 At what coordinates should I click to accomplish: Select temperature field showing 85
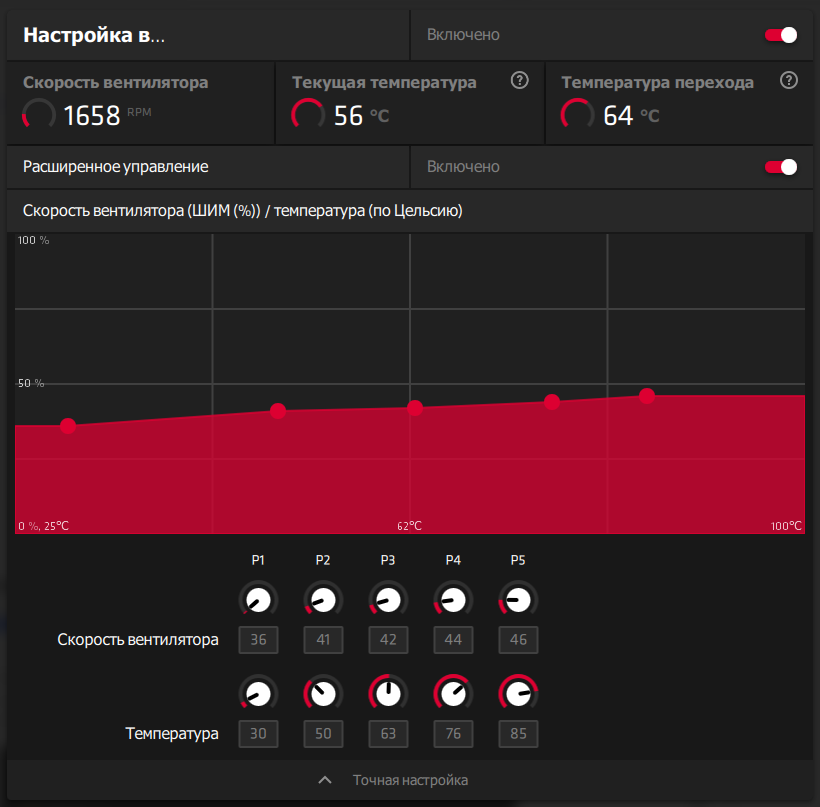(518, 734)
